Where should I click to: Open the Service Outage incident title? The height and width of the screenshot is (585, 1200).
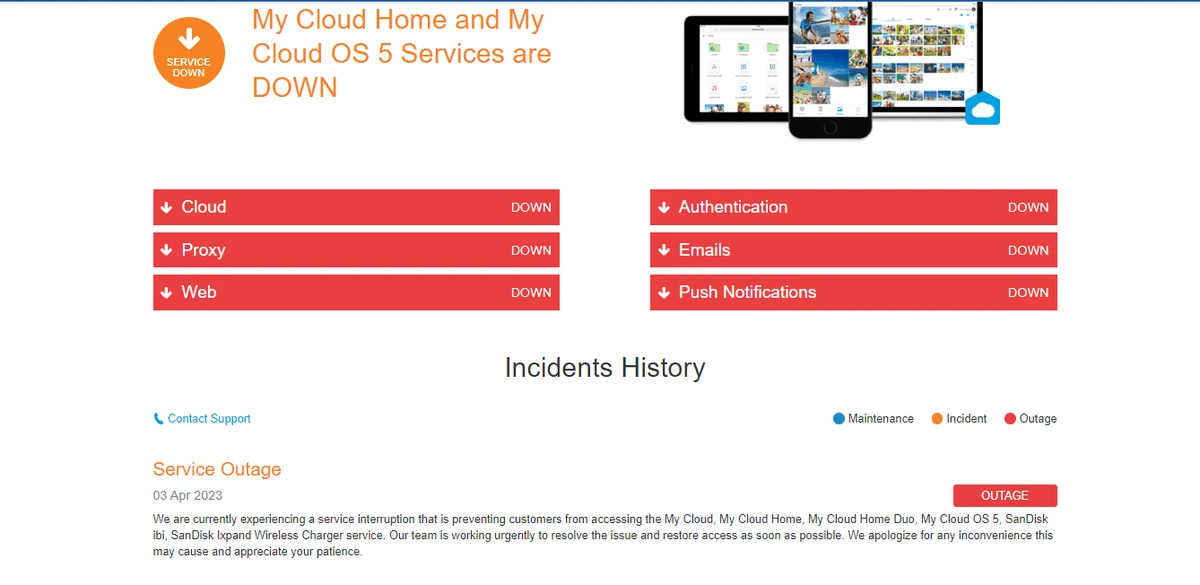pyautogui.click(x=217, y=469)
